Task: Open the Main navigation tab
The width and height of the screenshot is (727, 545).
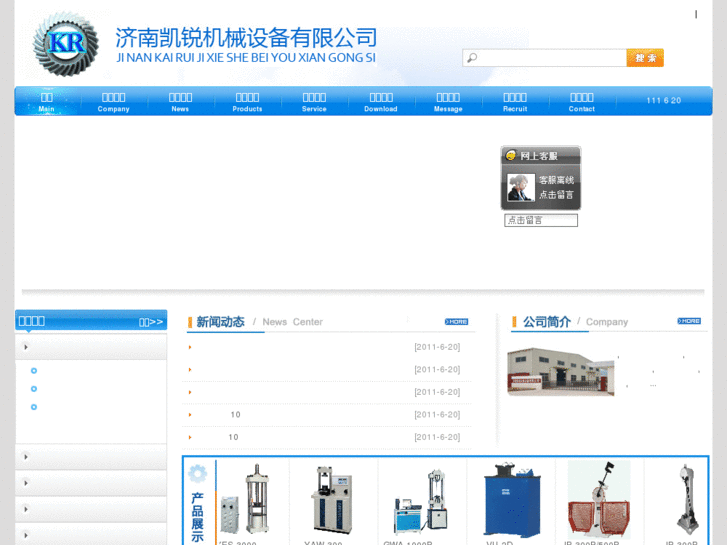Action: pos(46,102)
